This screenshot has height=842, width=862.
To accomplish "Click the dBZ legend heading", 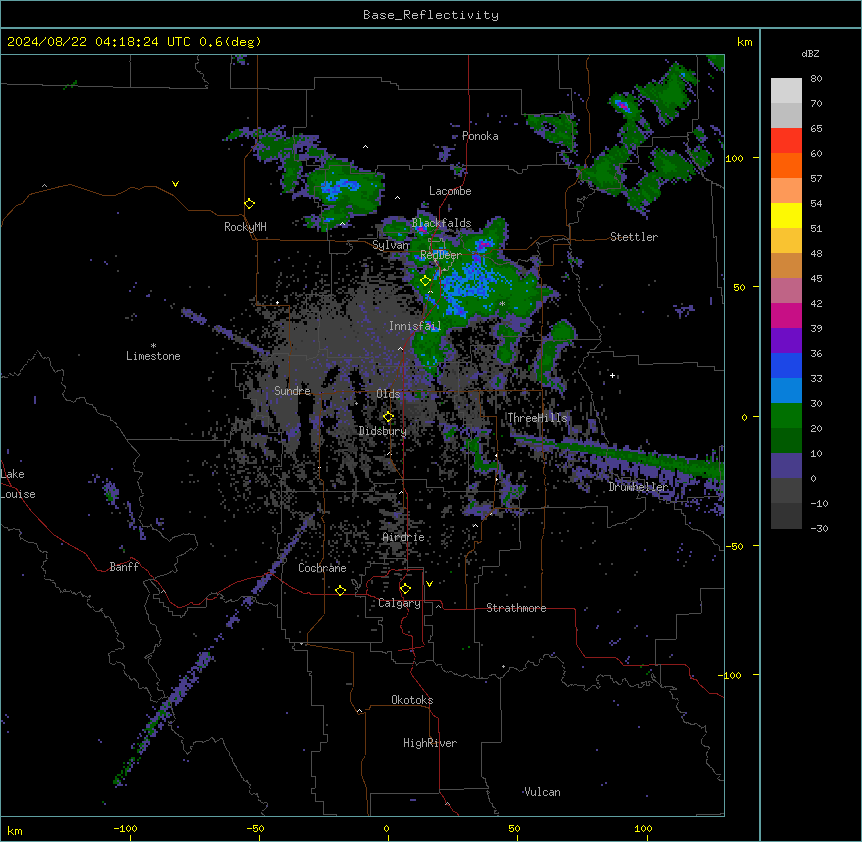I will pos(810,53).
